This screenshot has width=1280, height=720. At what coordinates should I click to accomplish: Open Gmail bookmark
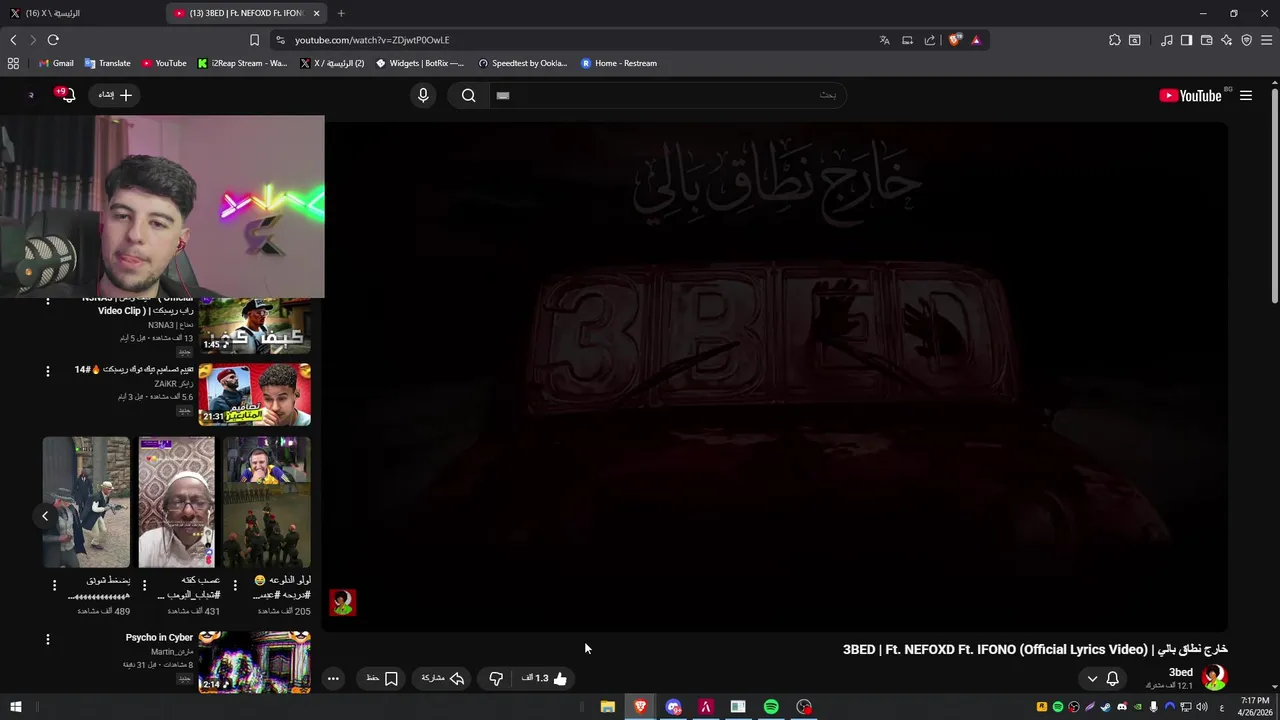click(56, 63)
